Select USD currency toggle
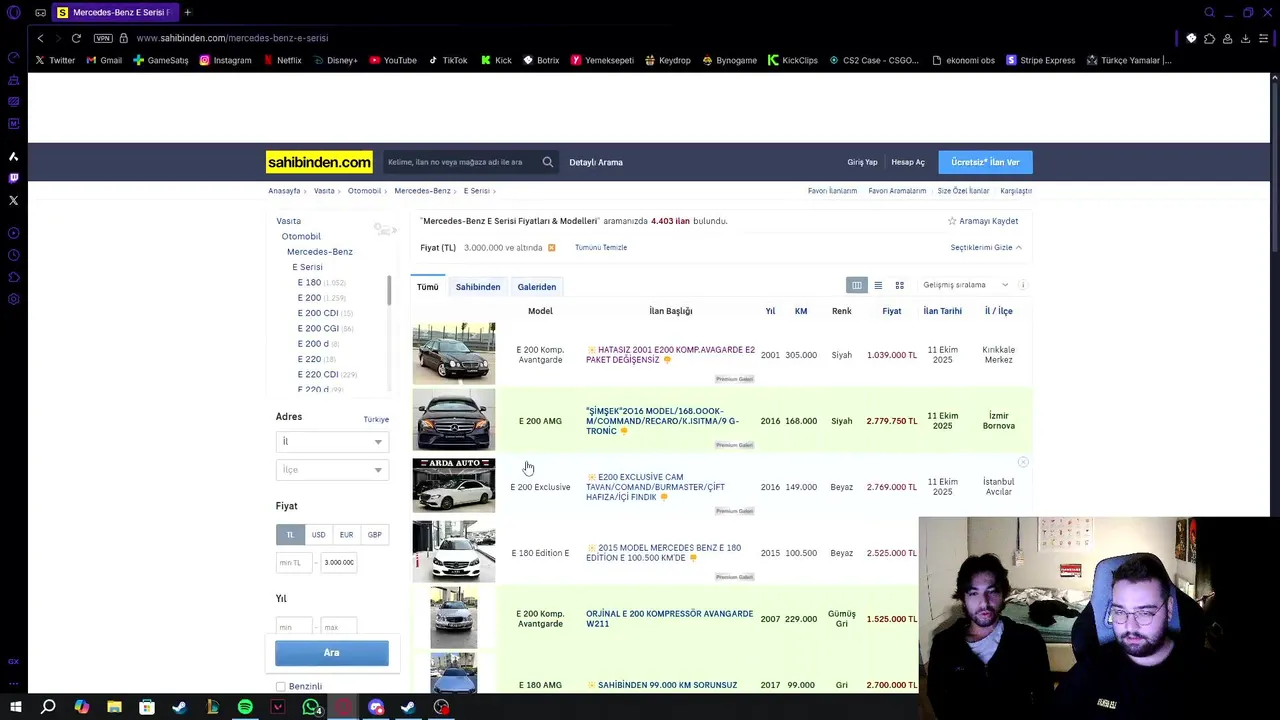The image size is (1280, 720). tap(318, 535)
